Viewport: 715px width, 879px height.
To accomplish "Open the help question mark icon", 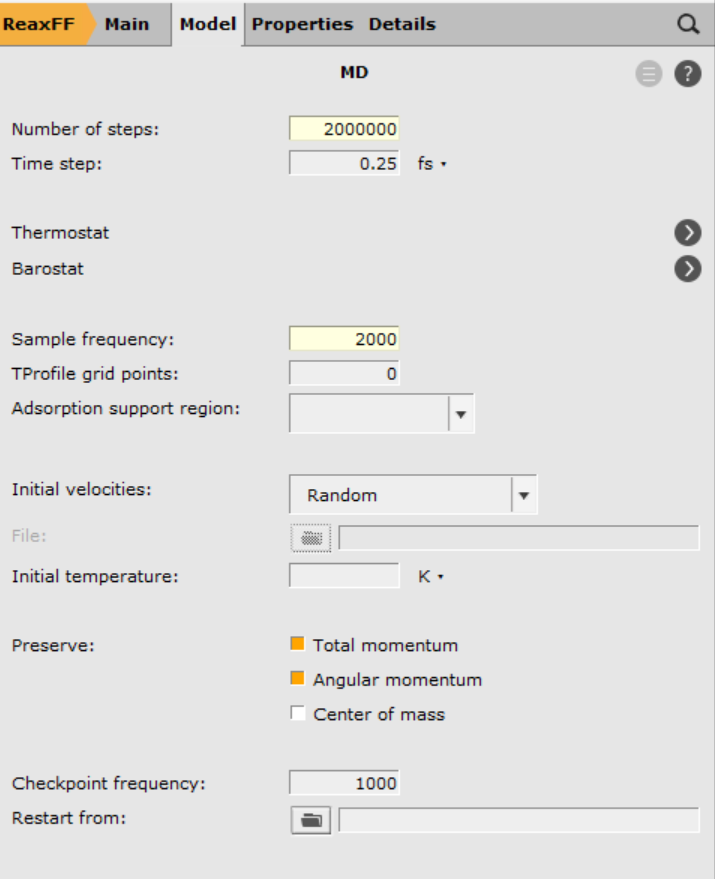I will (x=687, y=74).
